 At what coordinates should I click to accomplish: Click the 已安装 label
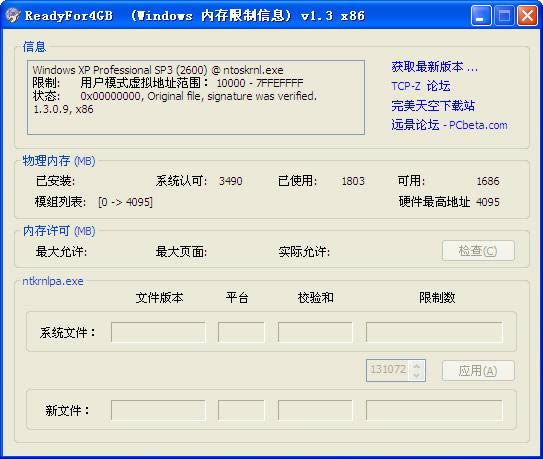click(x=55, y=181)
